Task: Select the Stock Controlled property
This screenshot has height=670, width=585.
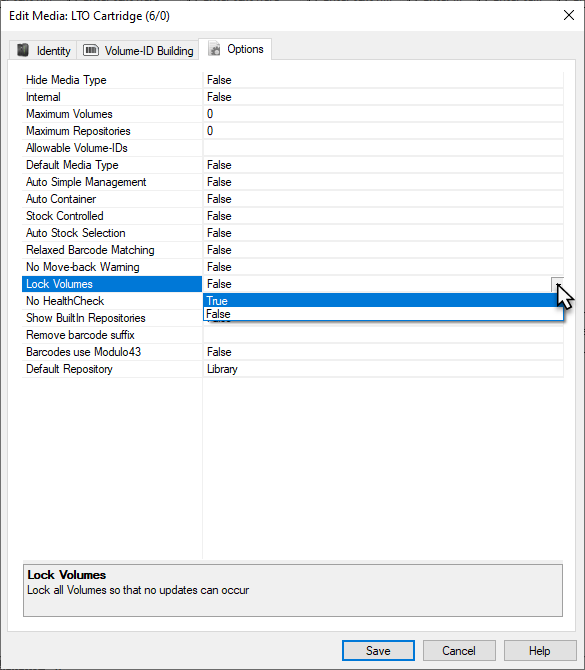Action: point(112,216)
